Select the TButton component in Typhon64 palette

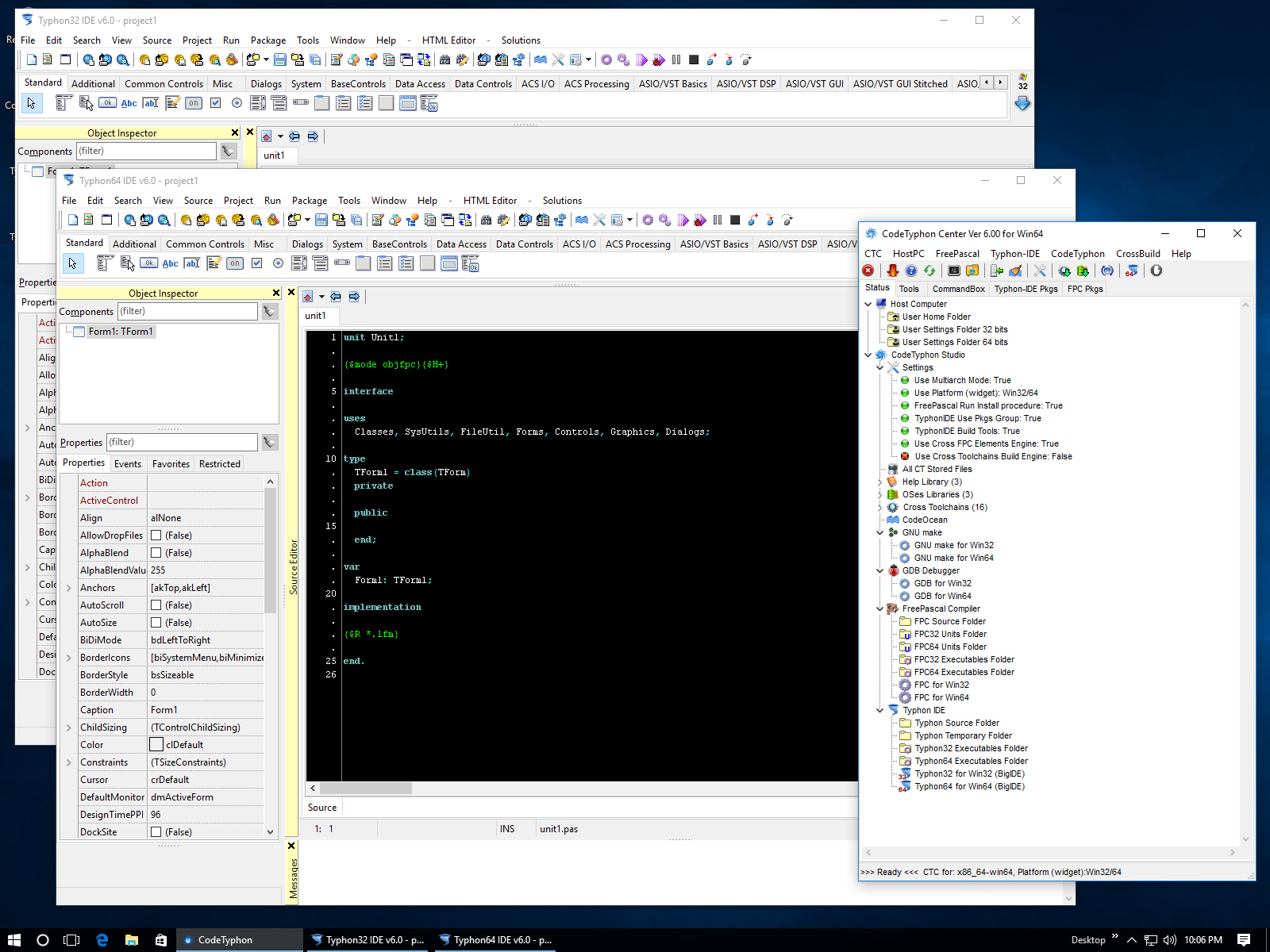pyautogui.click(x=149, y=263)
